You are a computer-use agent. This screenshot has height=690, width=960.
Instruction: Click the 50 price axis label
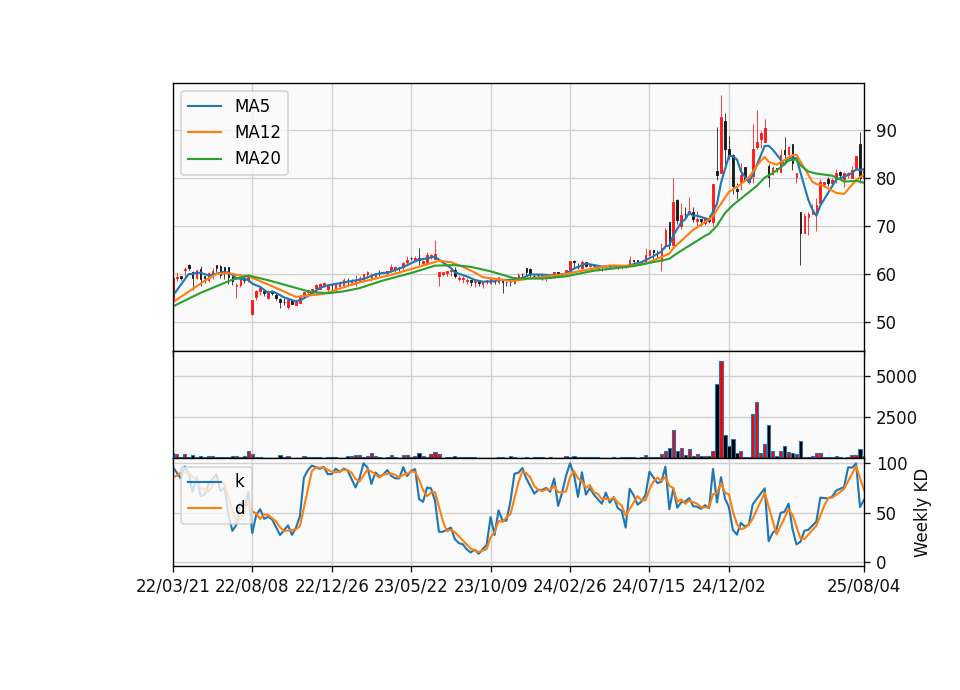coord(886,323)
